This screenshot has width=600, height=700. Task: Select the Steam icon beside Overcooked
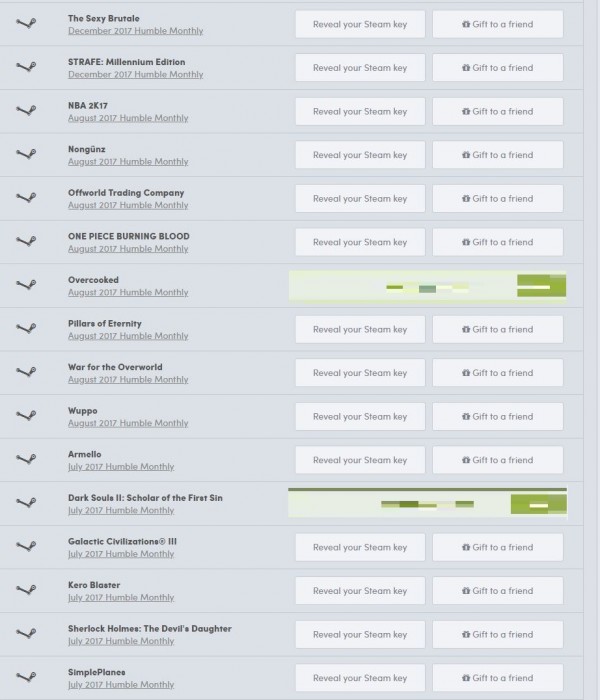(26, 284)
